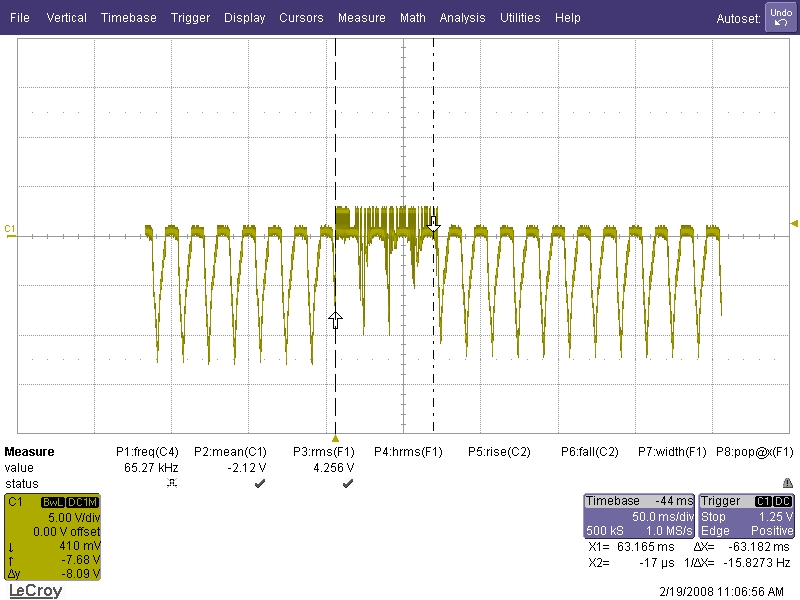
Task: Open the Cursors menu
Action: click(x=301, y=18)
